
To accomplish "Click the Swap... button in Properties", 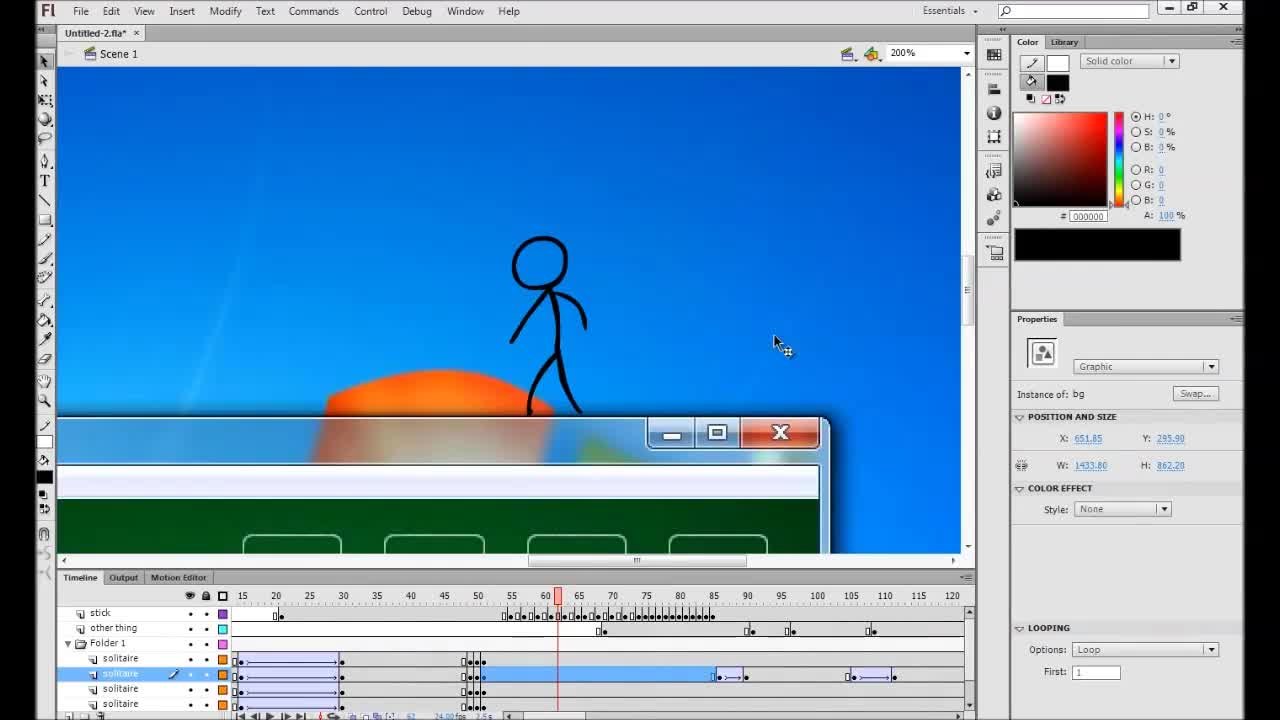I will 1195,394.
